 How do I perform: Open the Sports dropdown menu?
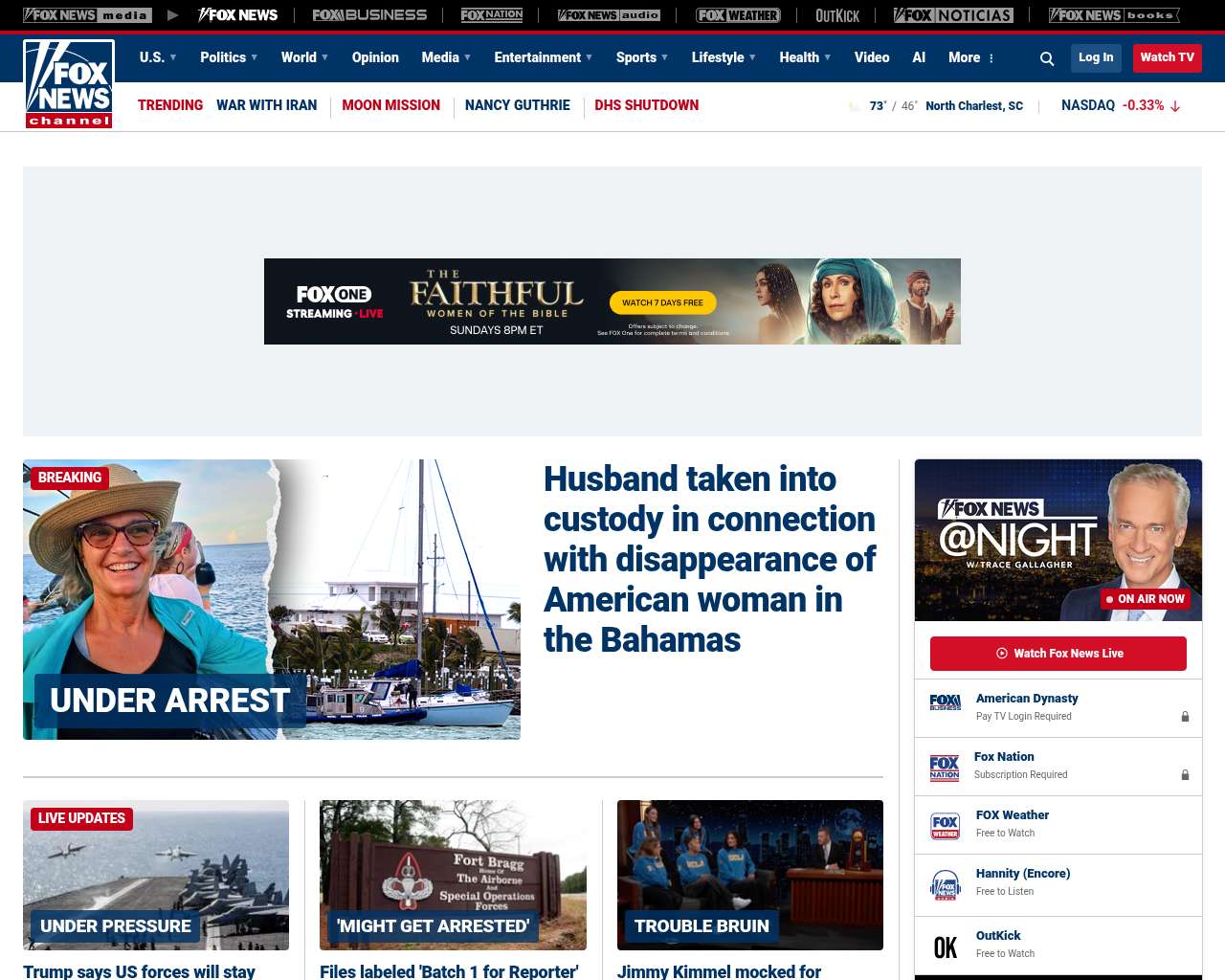[x=642, y=57]
